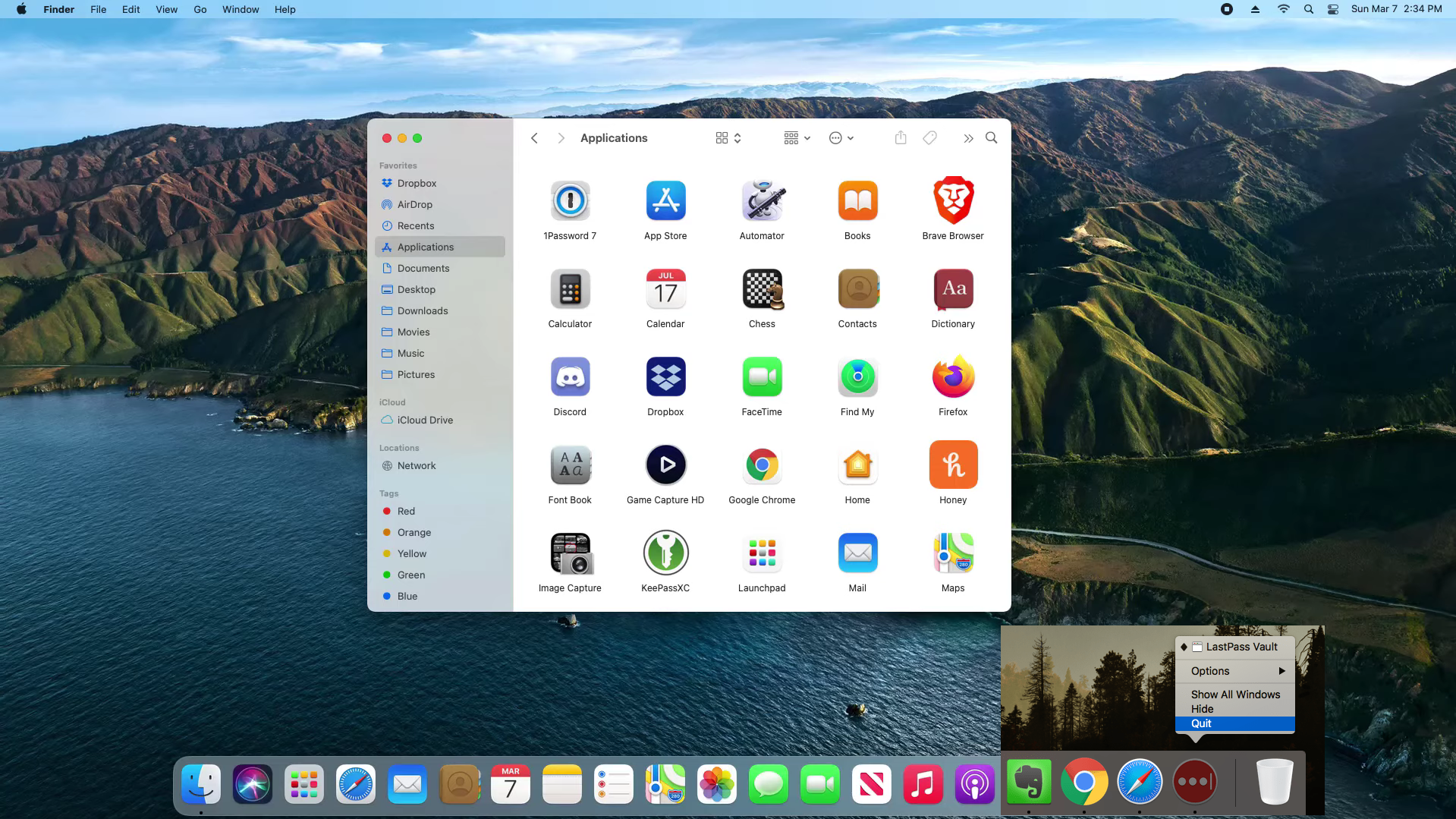1456x819 pixels.
Task: Open the KeePassXC app icon
Action: click(665, 553)
